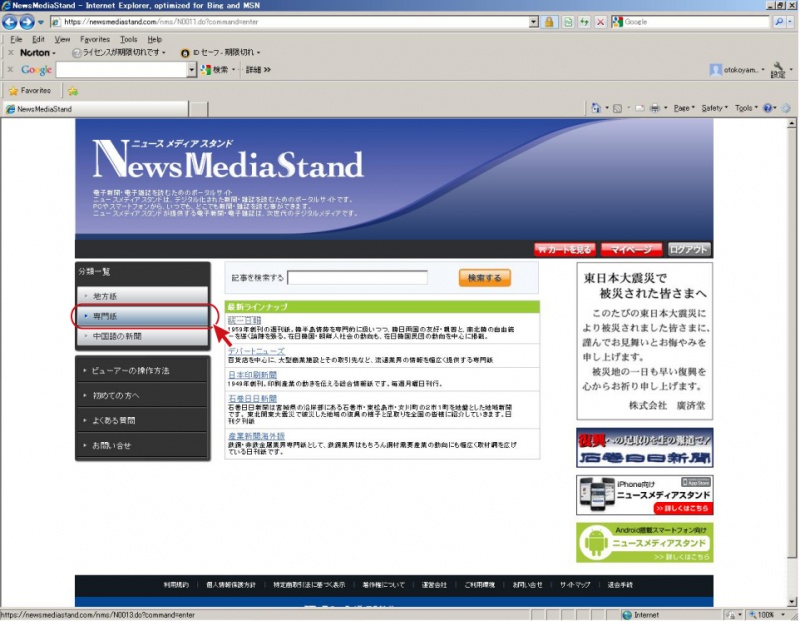Go back with the browser Back arrow
800x621 pixels.
(10, 22)
